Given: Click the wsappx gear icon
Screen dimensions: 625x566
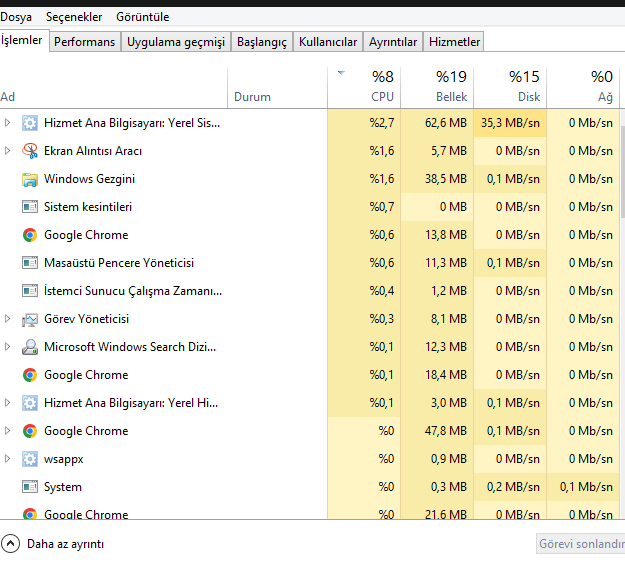Looking at the screenshot, I should click(x=30, y=459).
